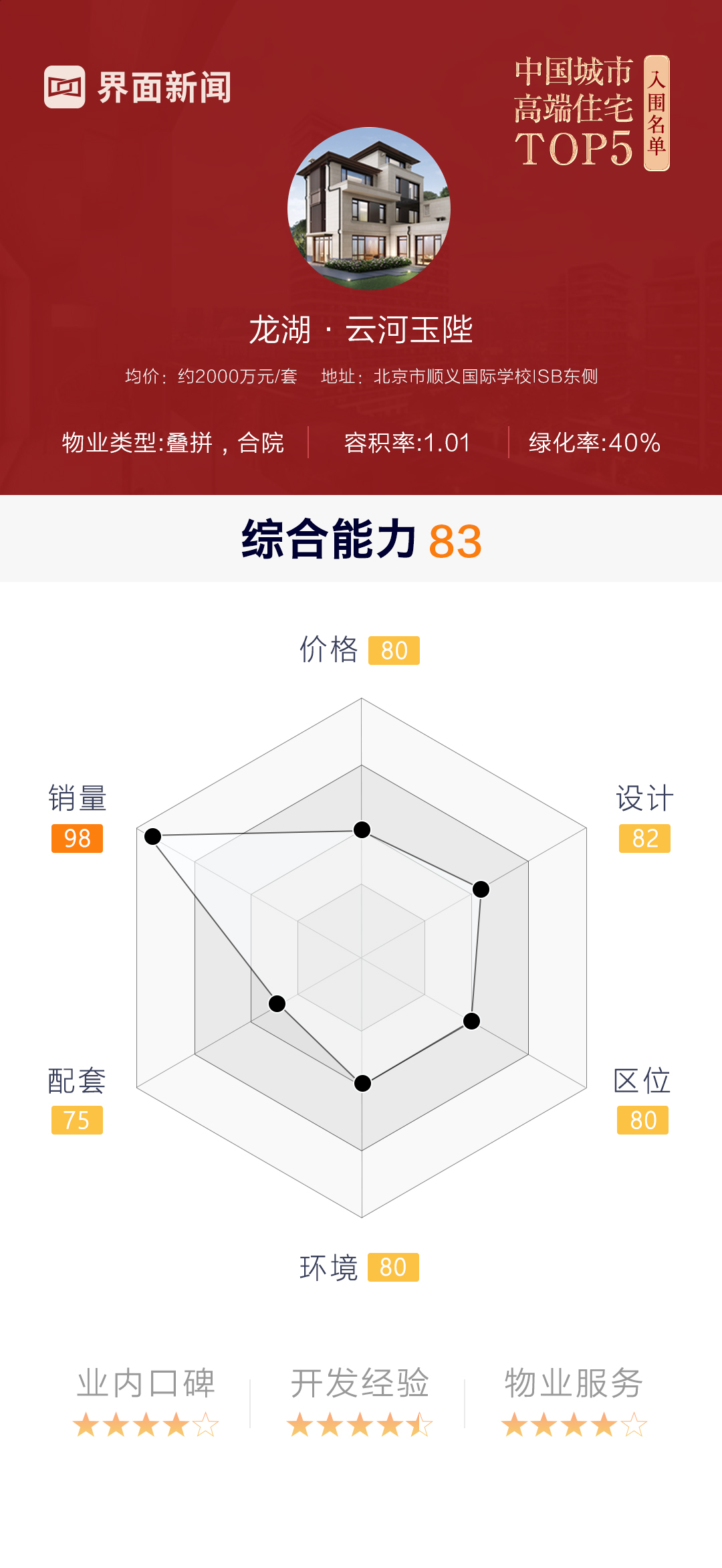Click the 价格 score badge 80
This screenshot has width=722, height=1568.
[394, 650]
